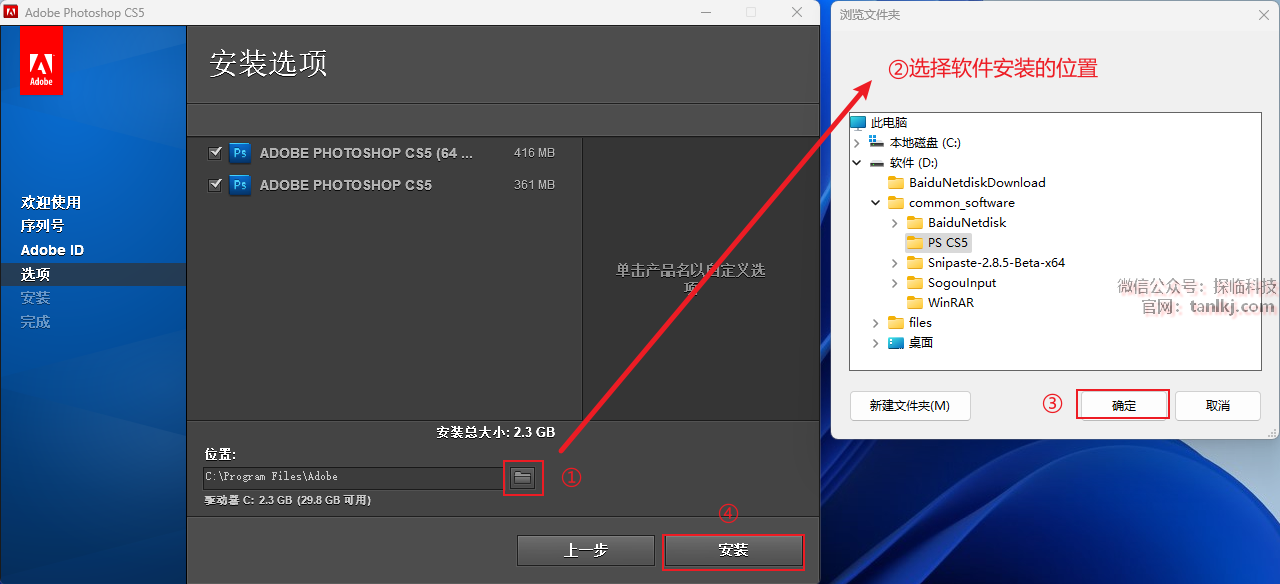Click Adobe Photoshop CS5 title bar icon
This screenshot has width=1280, height=584.
[x=11, y=12]
